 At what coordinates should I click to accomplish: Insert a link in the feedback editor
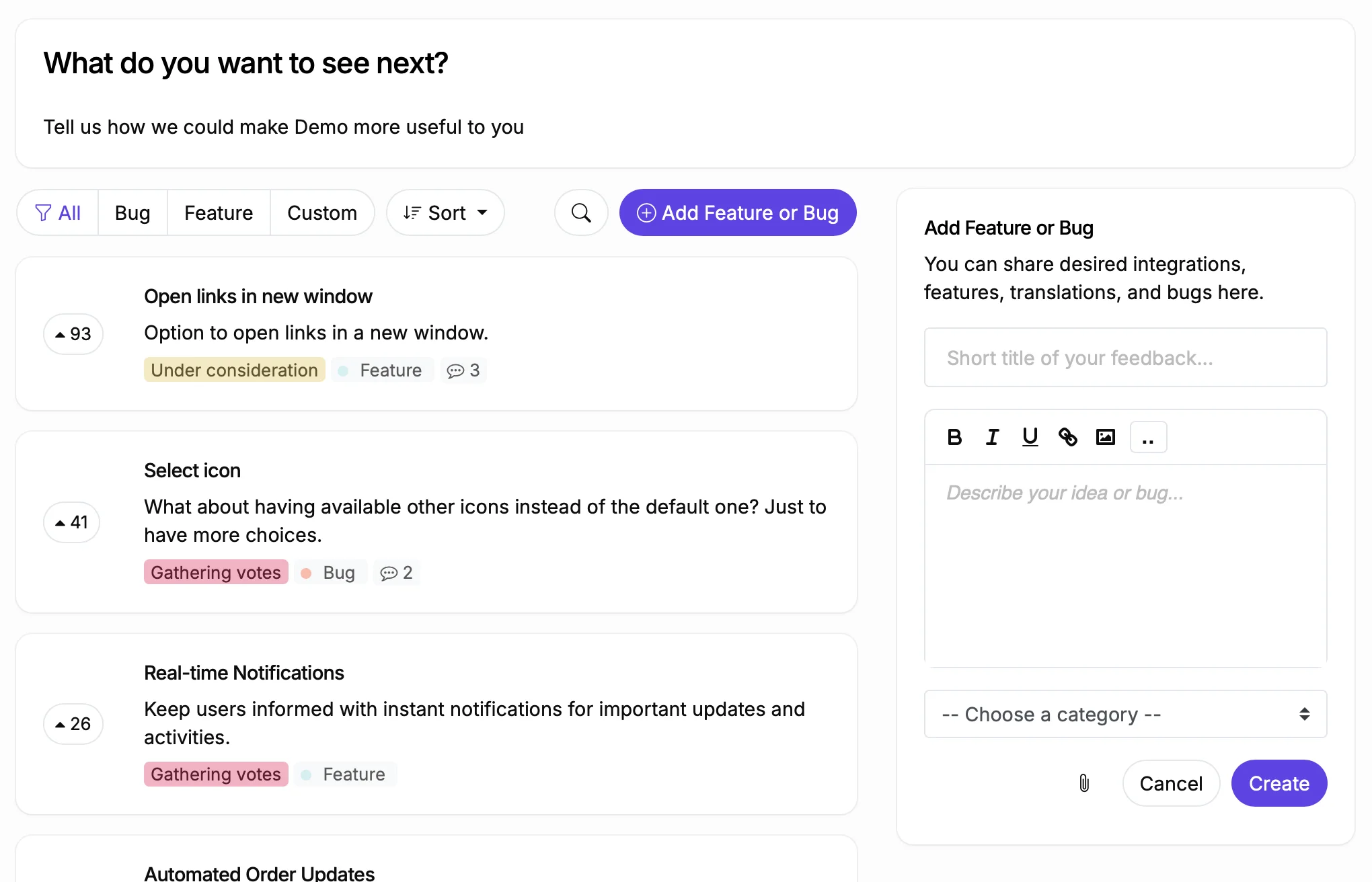point(1067,436)
